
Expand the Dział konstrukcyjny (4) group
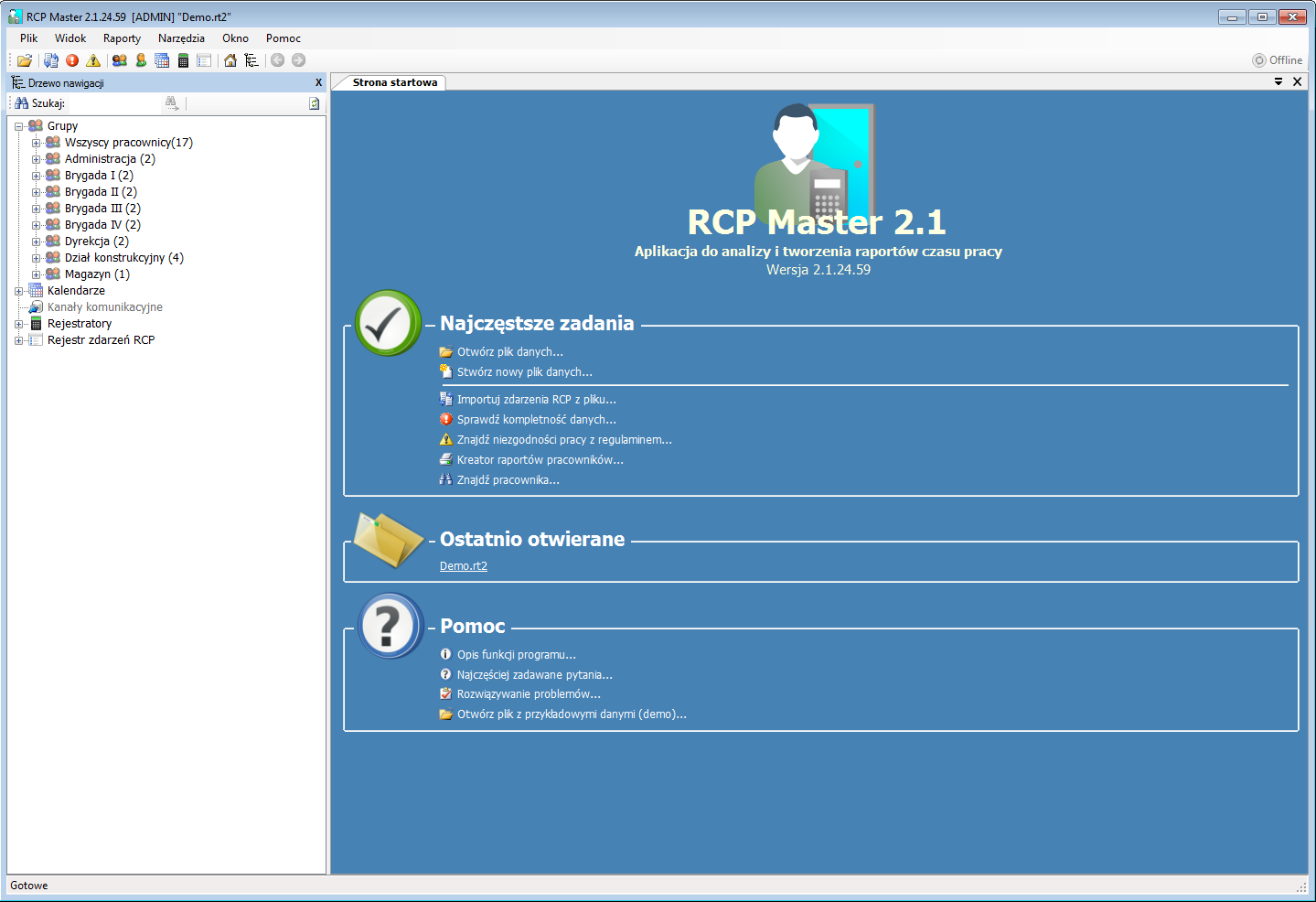pyautogui.click(x=36, y=258)
